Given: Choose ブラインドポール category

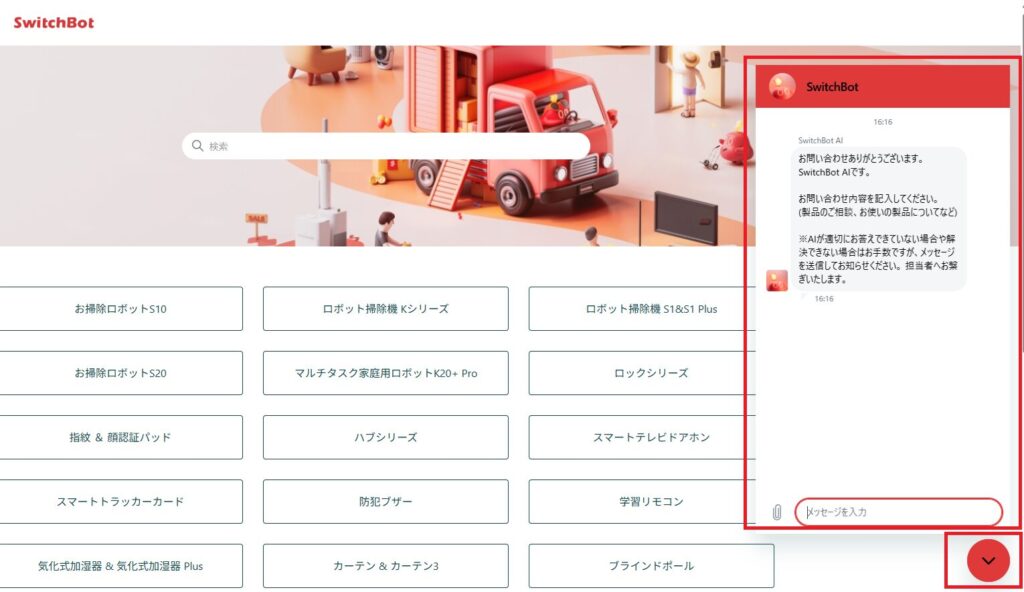Looking at the screenshot, I should [651, 566].
